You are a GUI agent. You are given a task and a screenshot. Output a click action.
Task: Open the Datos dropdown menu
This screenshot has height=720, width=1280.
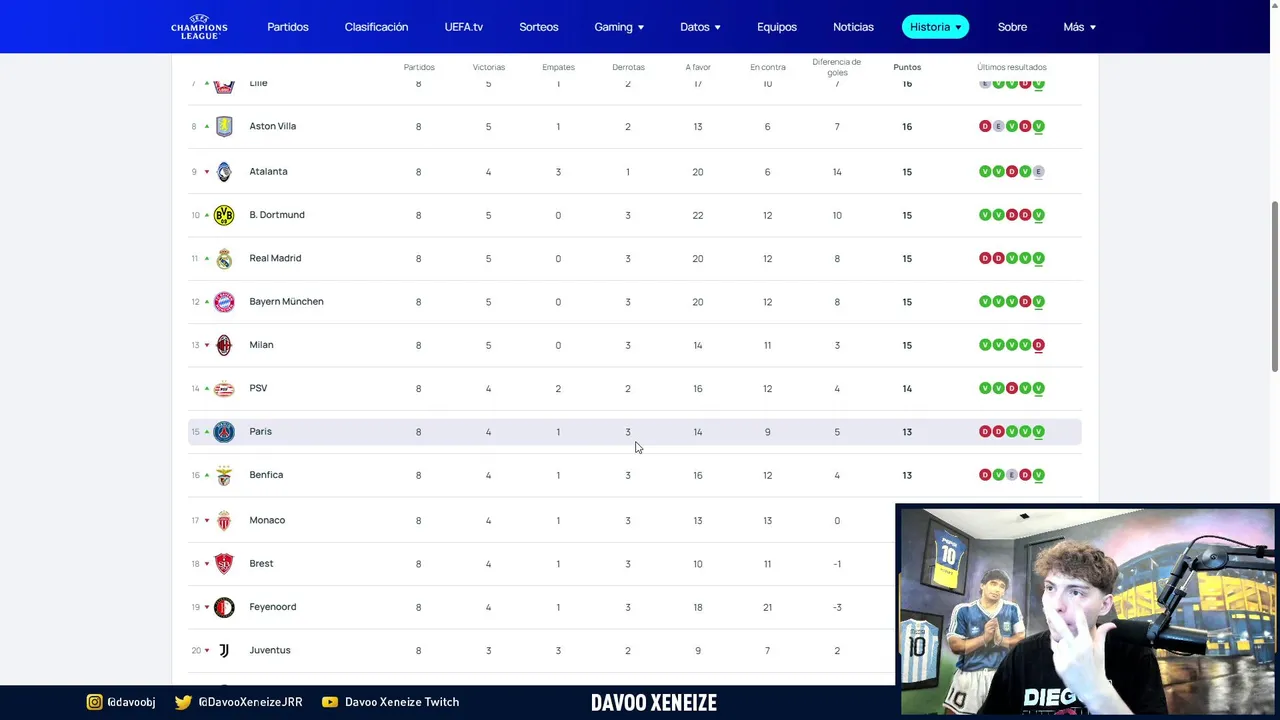coord(700,27)
